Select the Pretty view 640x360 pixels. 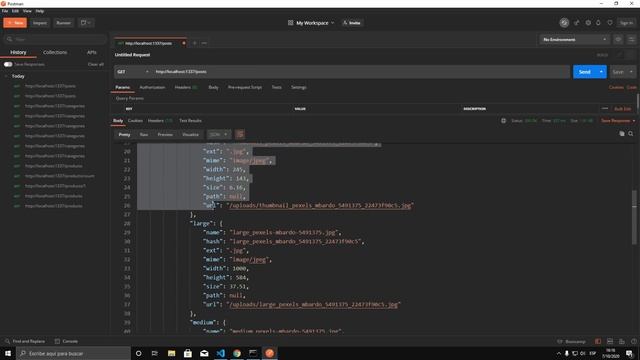point(124,134)
